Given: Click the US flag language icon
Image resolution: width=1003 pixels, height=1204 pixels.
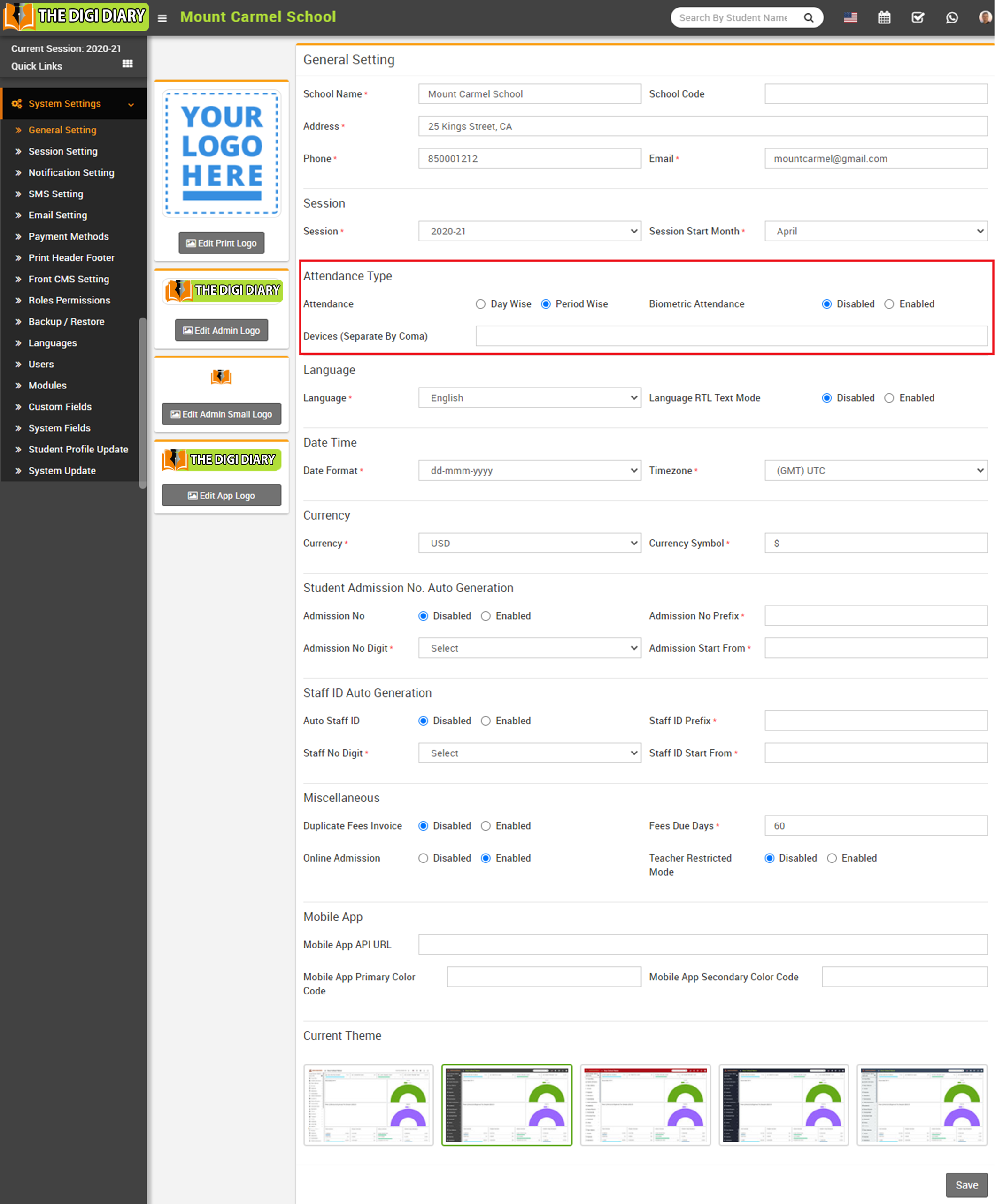Looking at the screenshot, I should 850,18.
